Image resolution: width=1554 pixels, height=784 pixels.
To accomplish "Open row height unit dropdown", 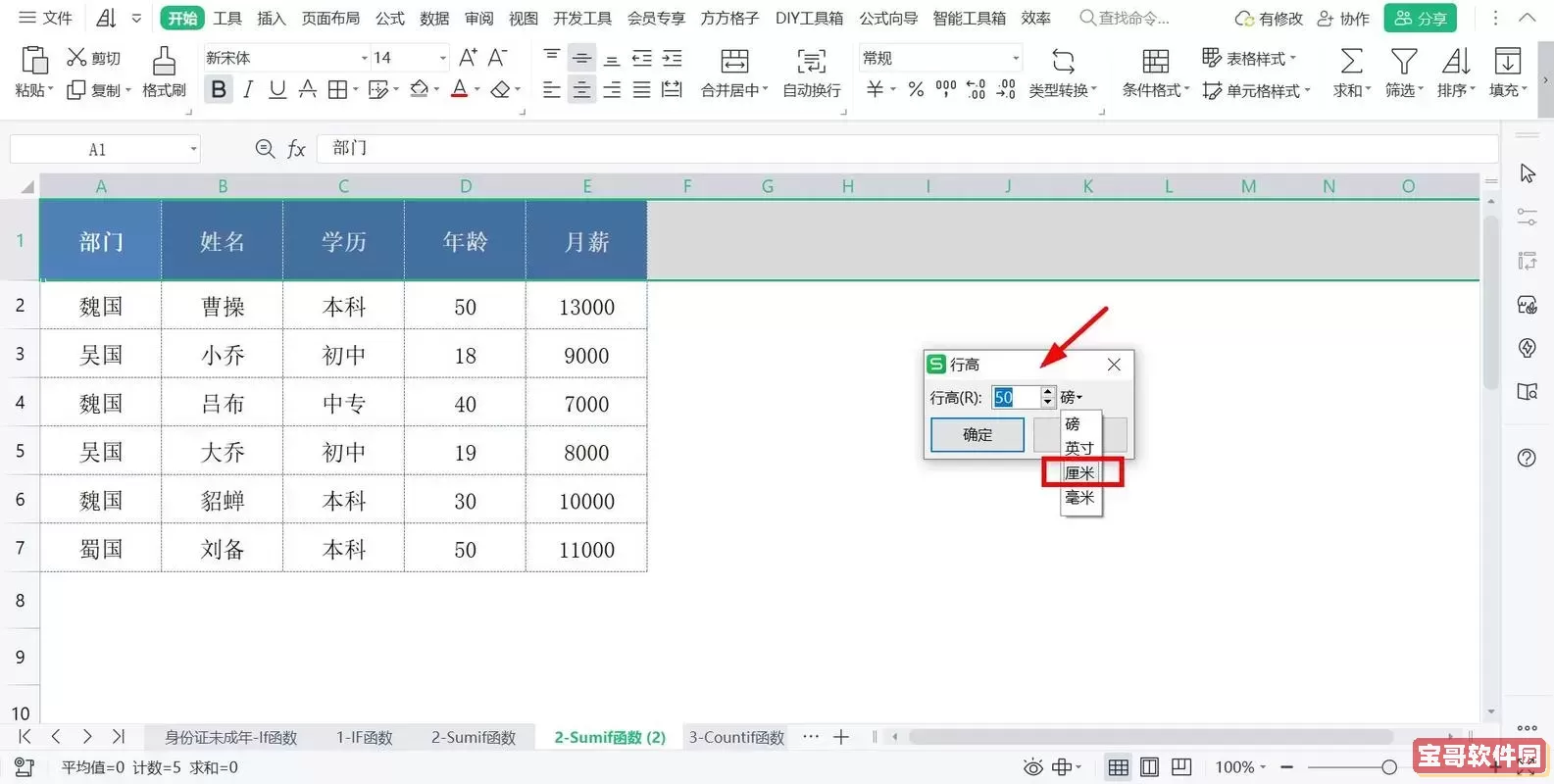I will coord(1072,397).
